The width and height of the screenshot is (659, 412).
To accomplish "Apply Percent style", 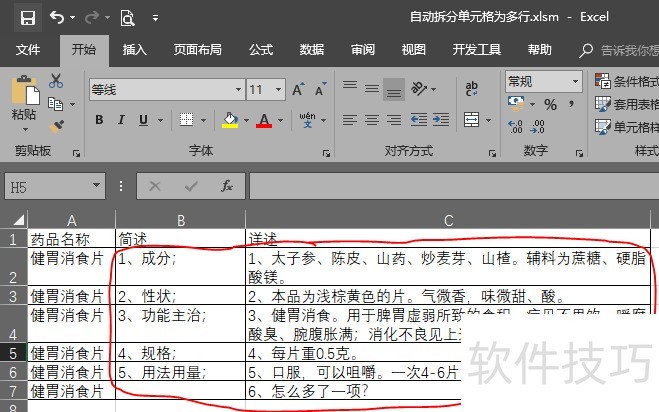I will pos(550,104).
